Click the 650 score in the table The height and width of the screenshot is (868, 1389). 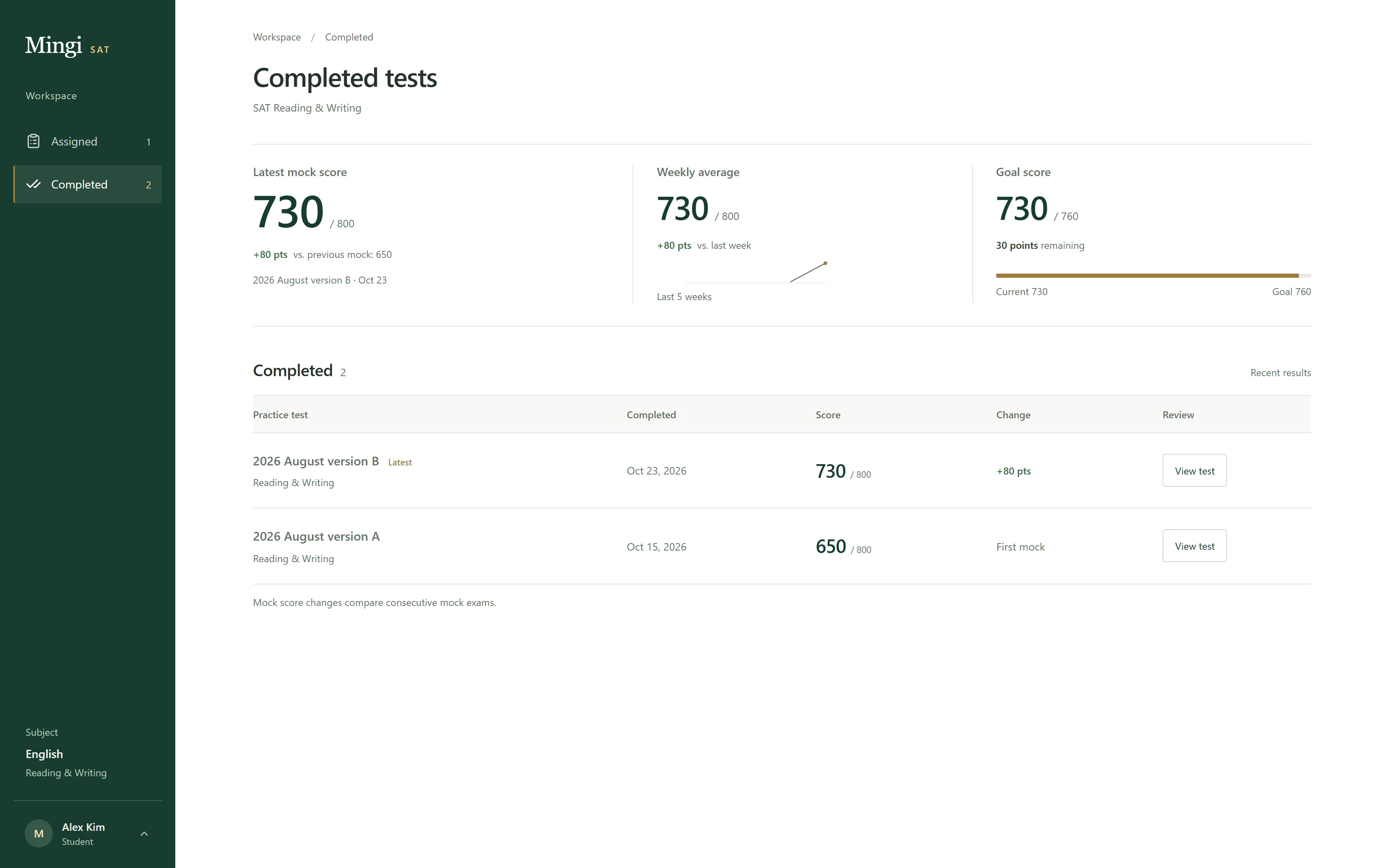click(831, 546)
